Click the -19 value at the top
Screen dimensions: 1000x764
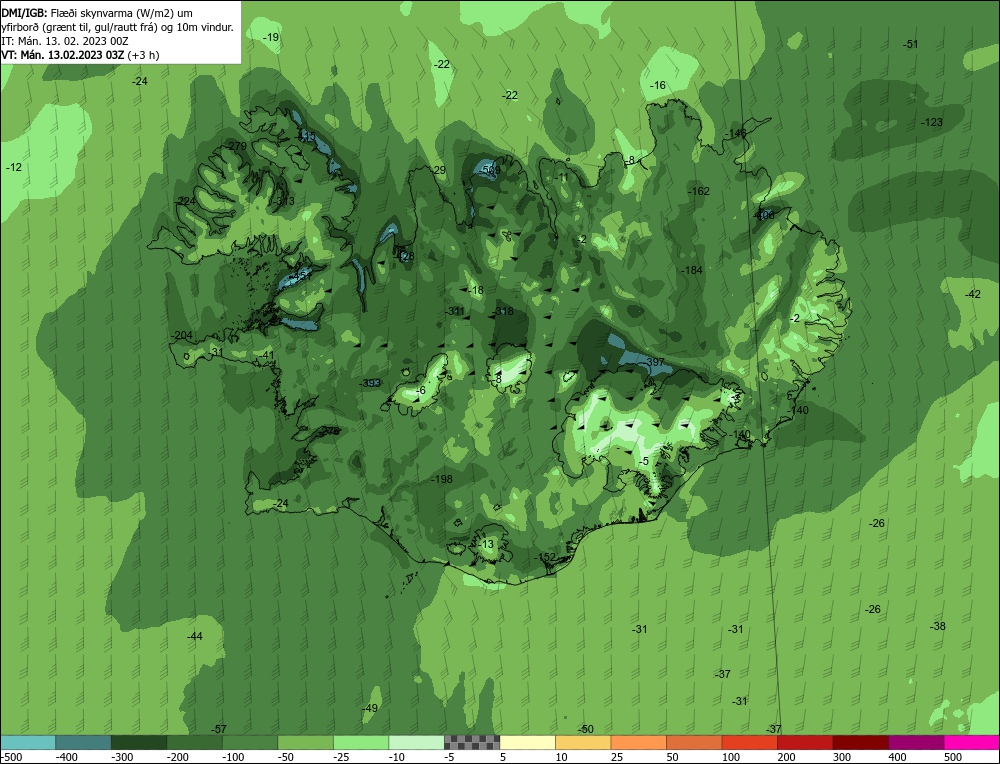point(271,38)
